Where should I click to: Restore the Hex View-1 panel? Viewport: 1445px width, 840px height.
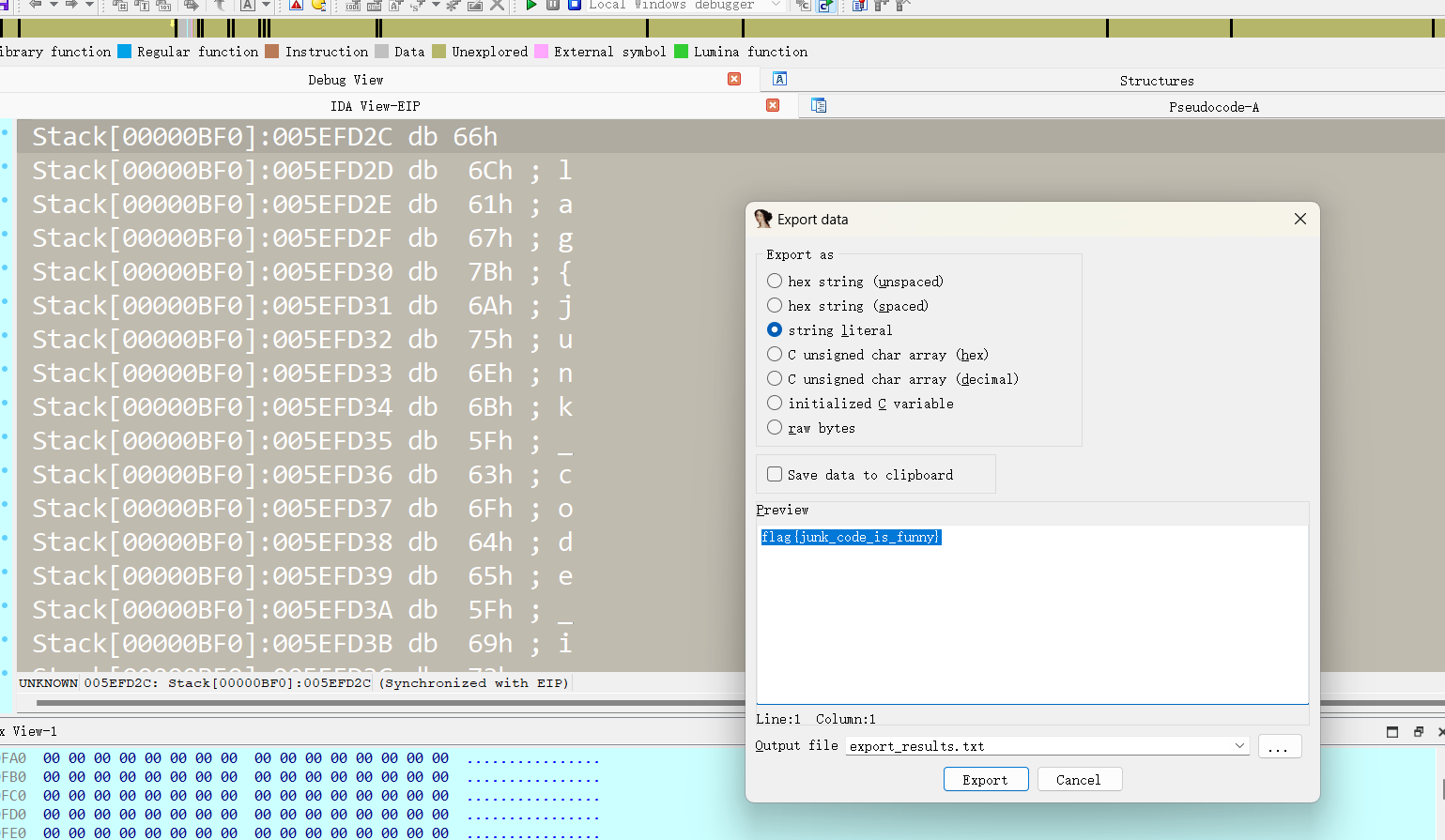[1419, 731]
